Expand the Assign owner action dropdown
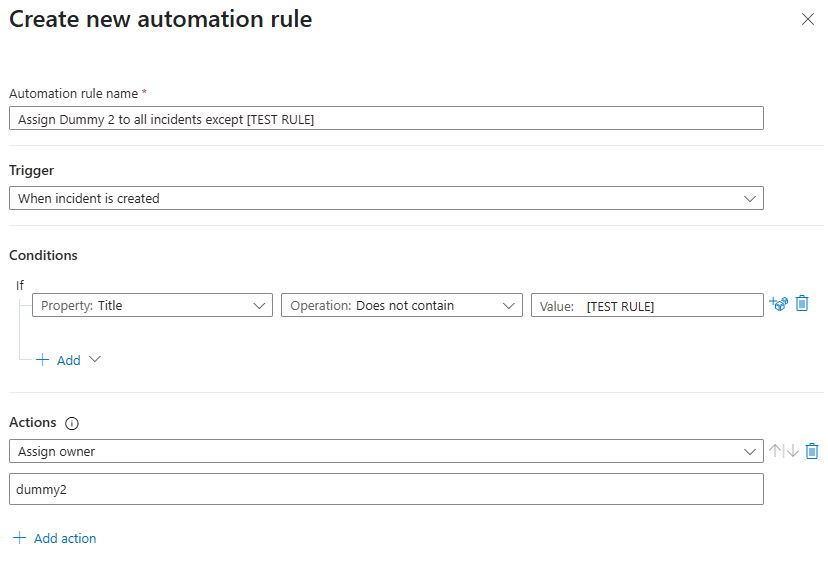This screenshot has height=564, width=828. [x=385, y=451]
